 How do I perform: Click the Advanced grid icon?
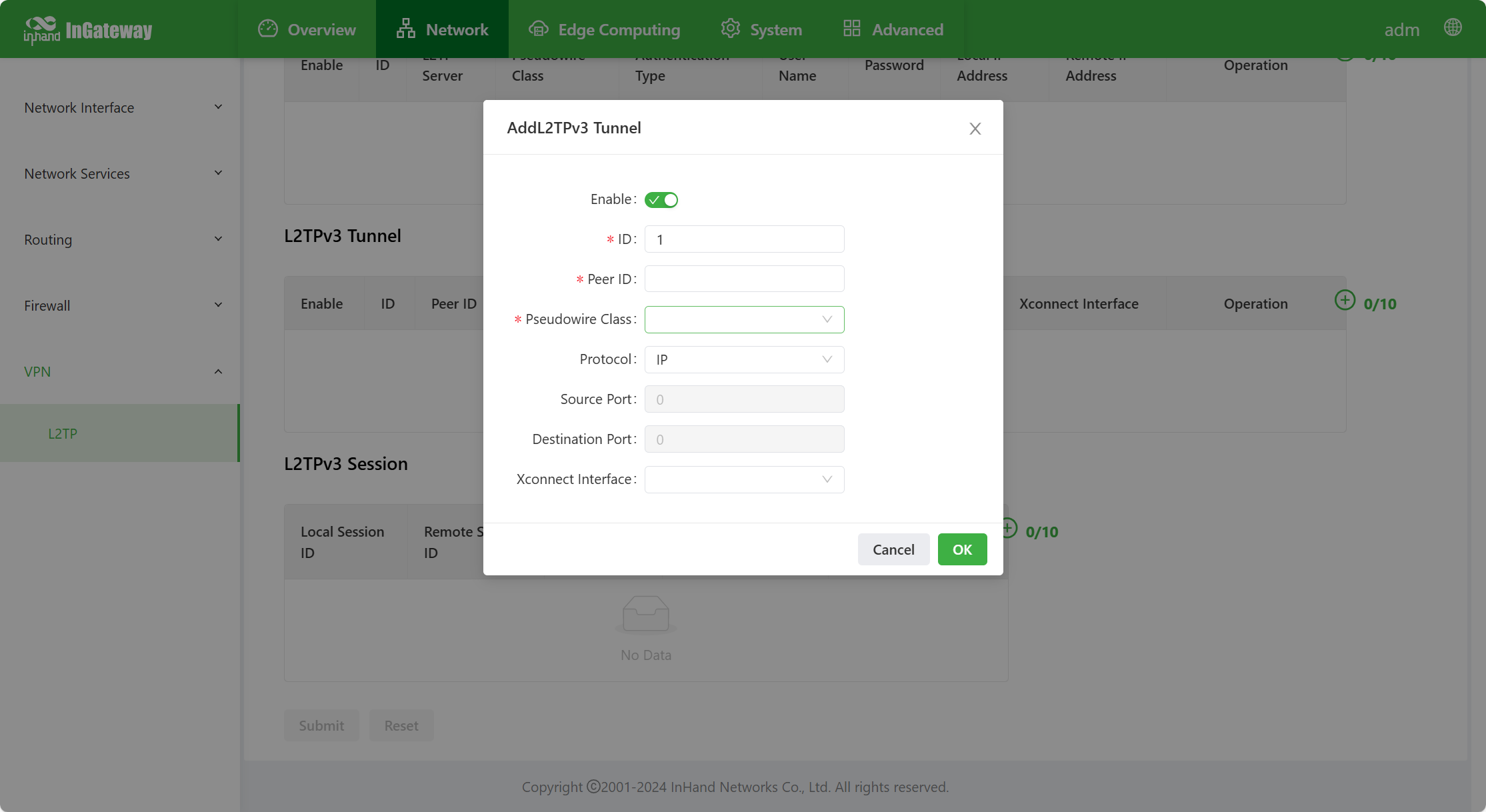point(851,29)
